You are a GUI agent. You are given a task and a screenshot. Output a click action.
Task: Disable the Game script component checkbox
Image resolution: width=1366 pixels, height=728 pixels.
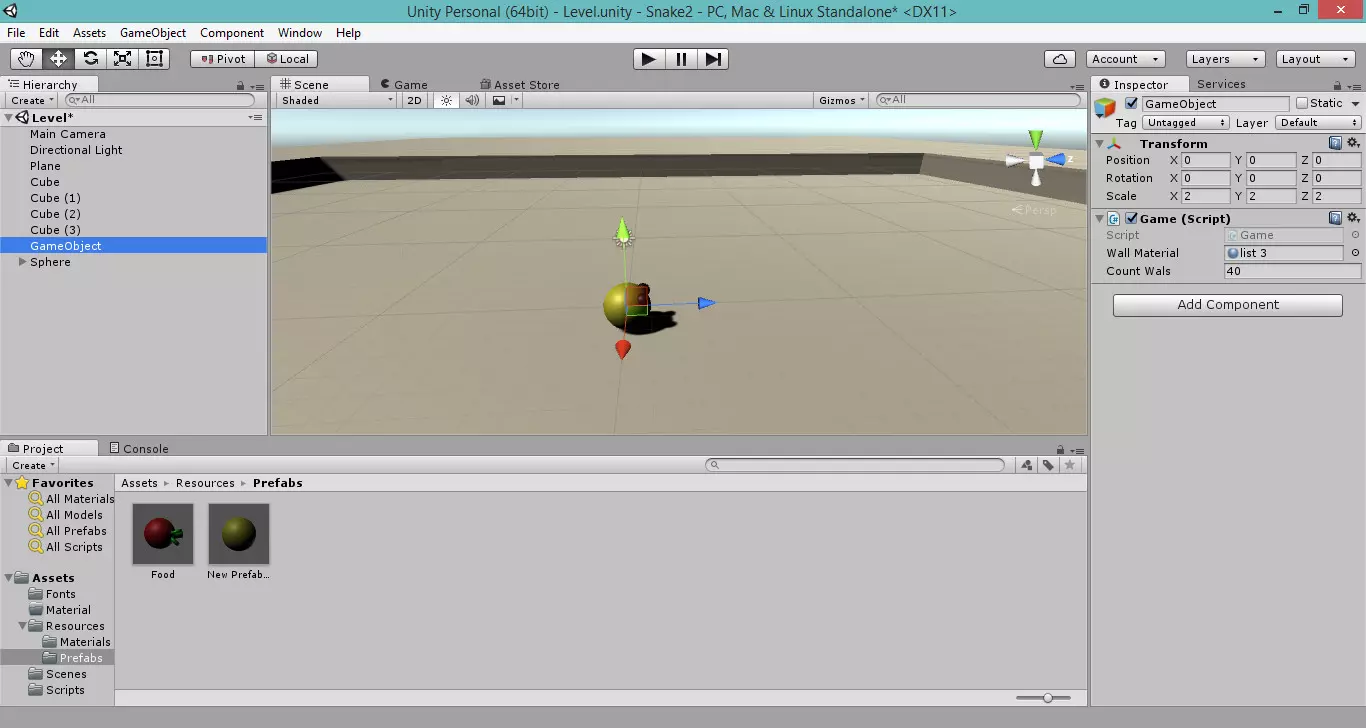pyautogui.click(x=1131, y=218)
